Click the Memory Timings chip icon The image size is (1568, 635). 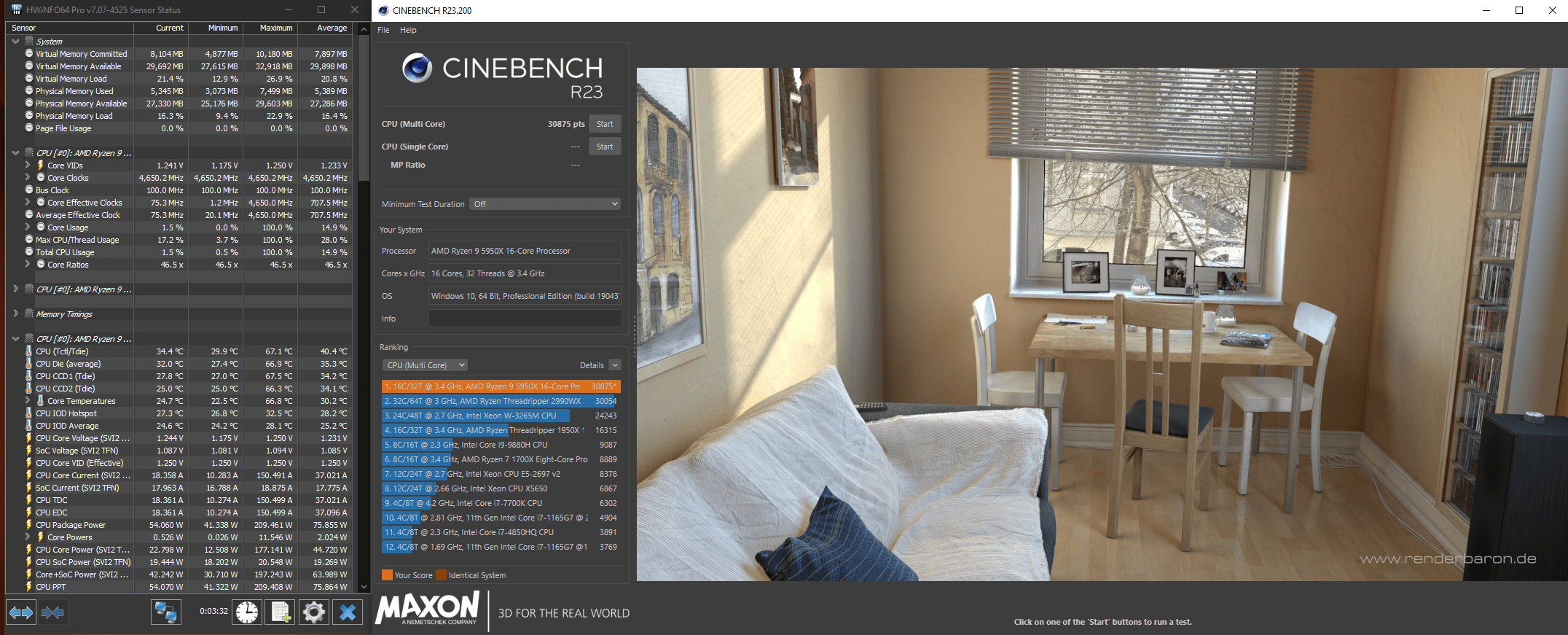click(29, 314)
